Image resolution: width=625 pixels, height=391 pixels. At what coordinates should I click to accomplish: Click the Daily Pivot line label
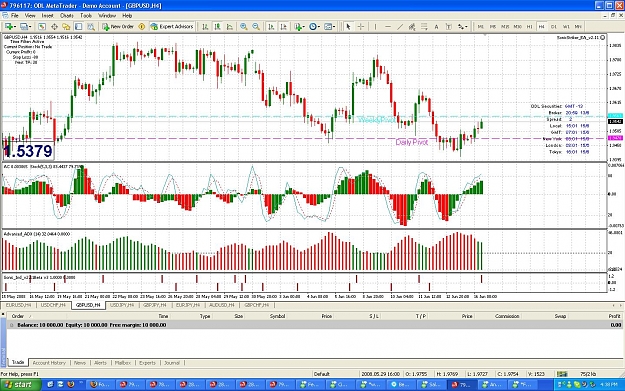pos(411,142)
